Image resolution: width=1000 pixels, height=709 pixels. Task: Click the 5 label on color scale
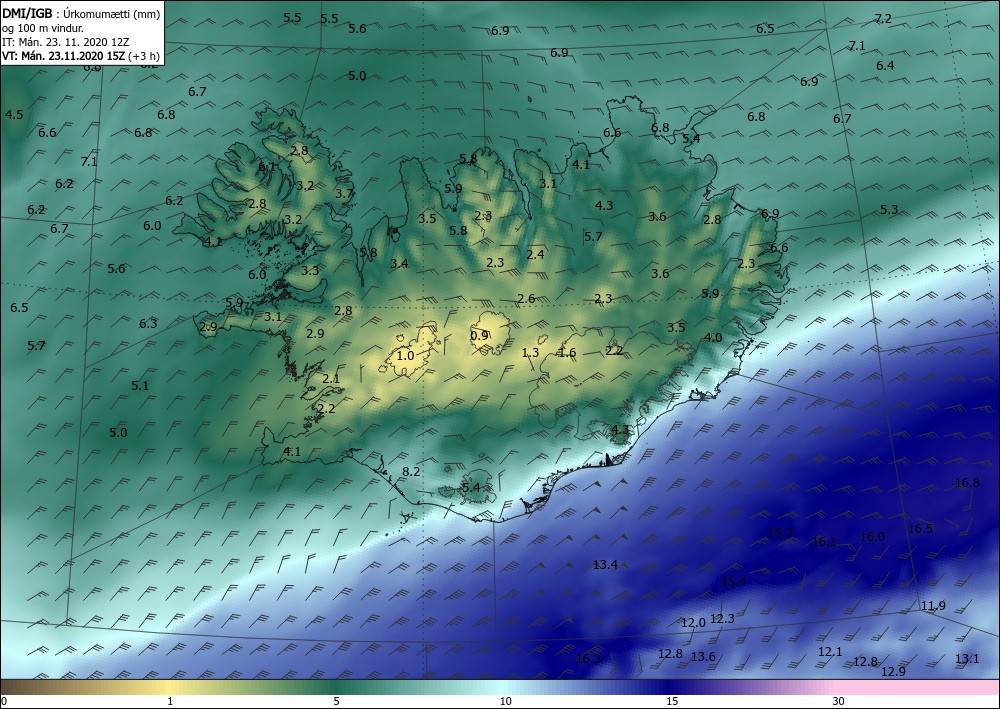click(x=336, y=701)
